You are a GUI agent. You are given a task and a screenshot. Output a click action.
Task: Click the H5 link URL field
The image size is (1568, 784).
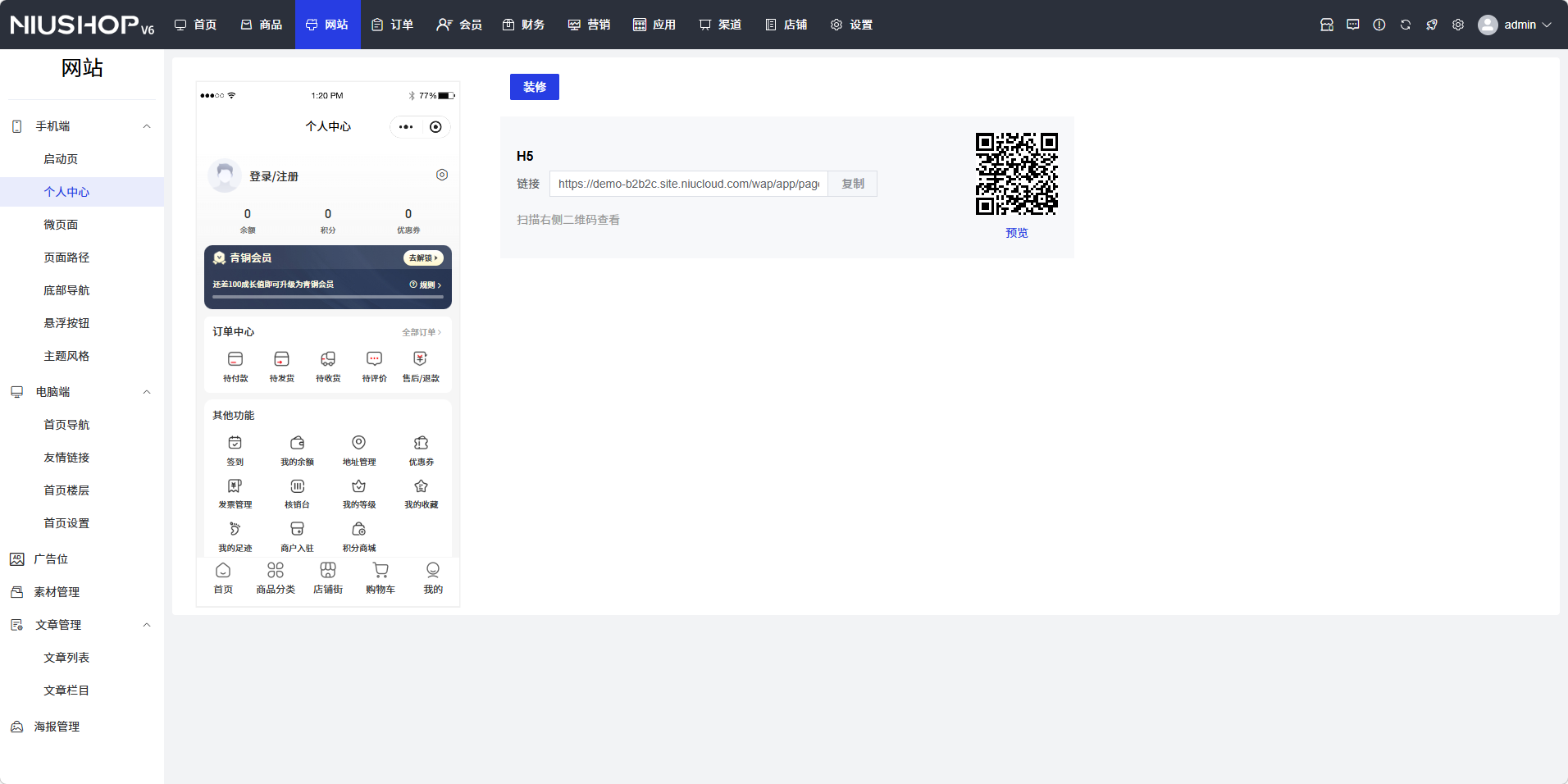coord(688,184)
